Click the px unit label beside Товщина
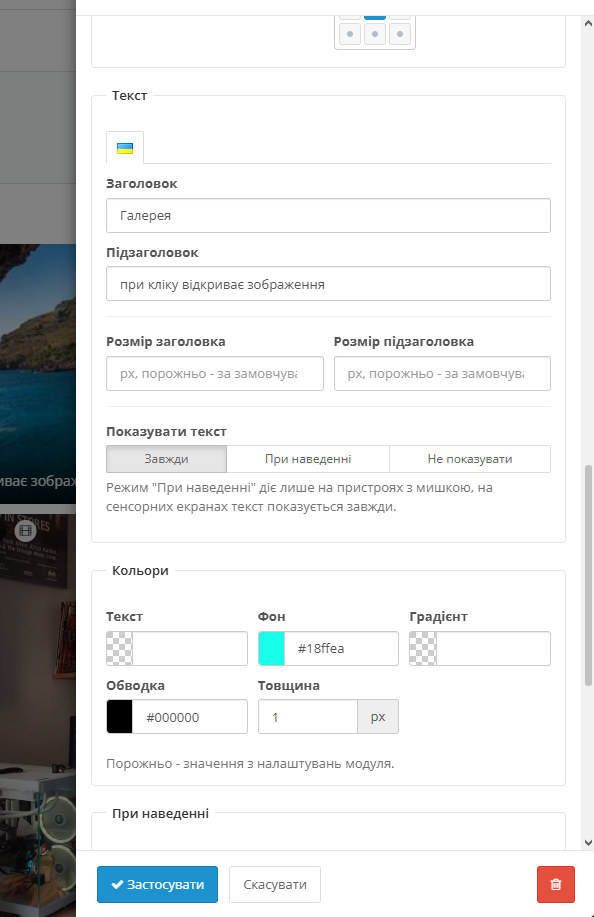The height and width of the screenshot is (917, 594). tap(378, 717)
